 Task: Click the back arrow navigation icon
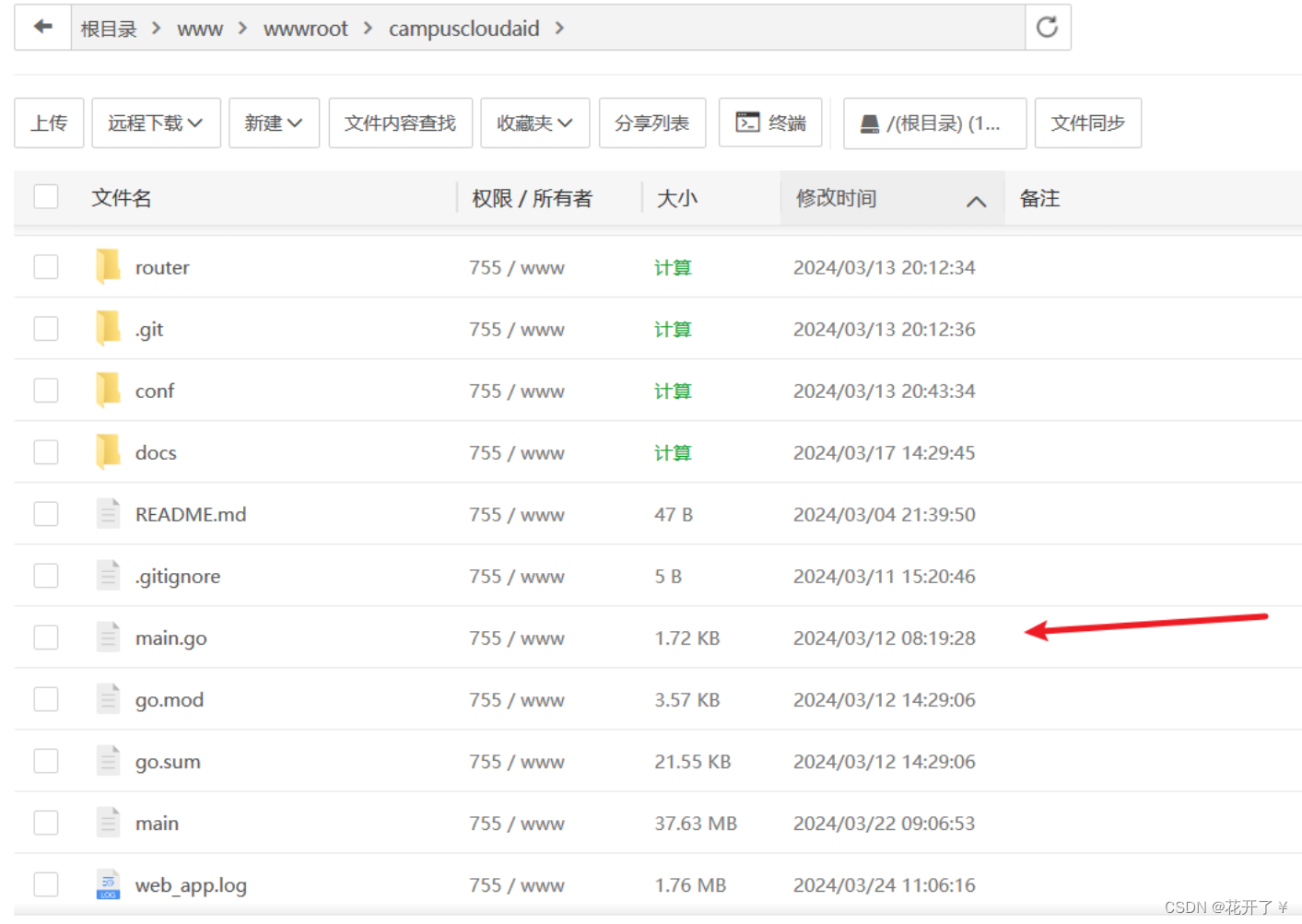point(42,28)
